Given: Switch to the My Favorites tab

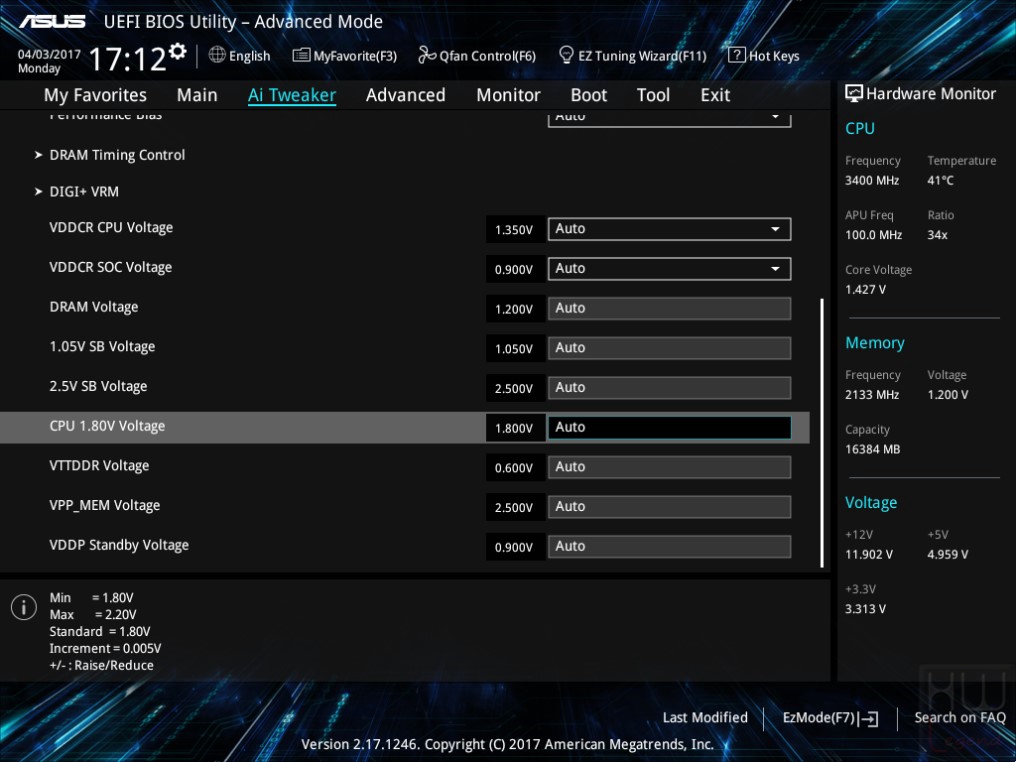Looking at the screenshot, I should click(95, 95).
